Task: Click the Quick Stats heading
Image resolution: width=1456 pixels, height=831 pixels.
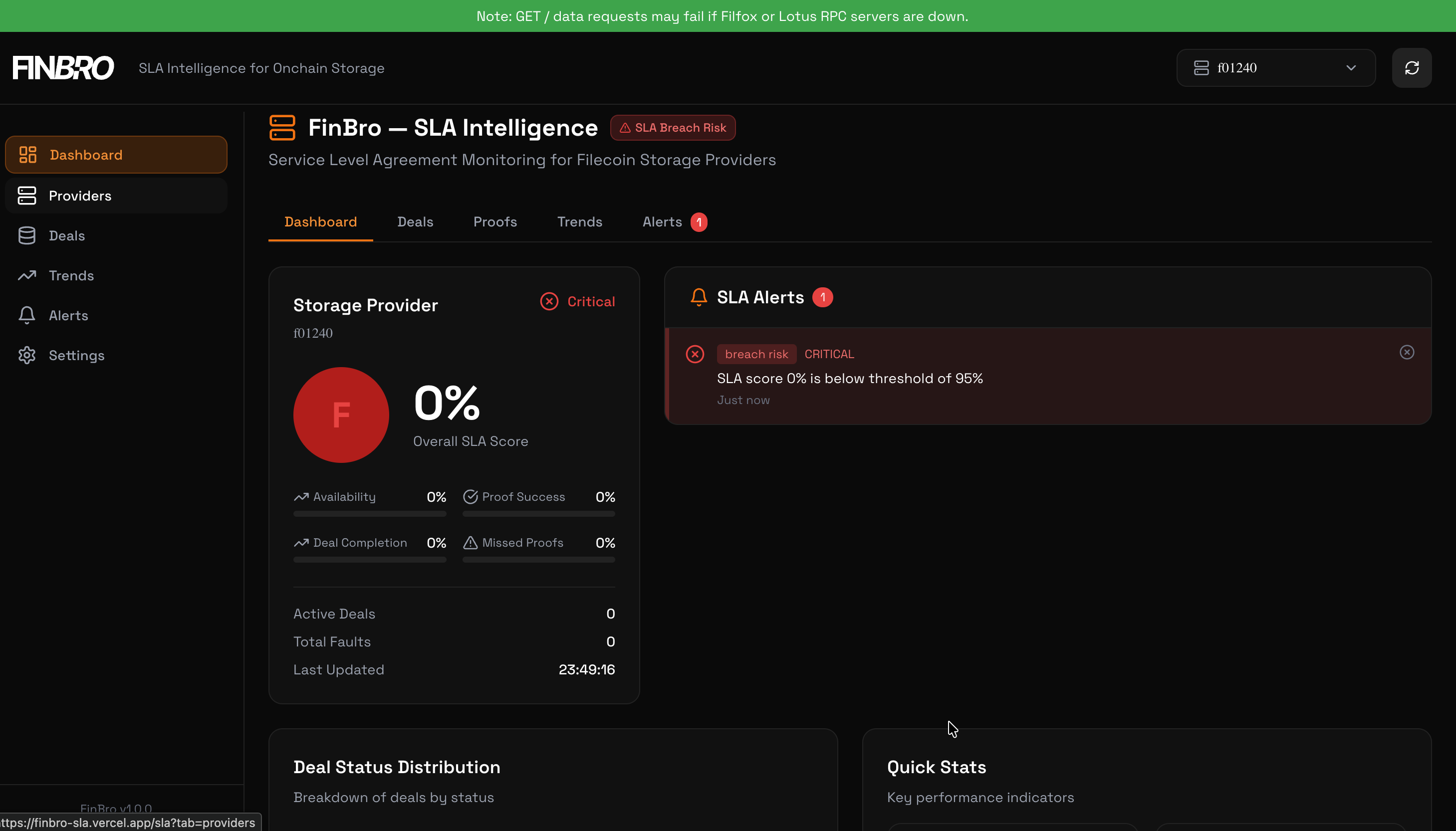Action: pos(936,768)
